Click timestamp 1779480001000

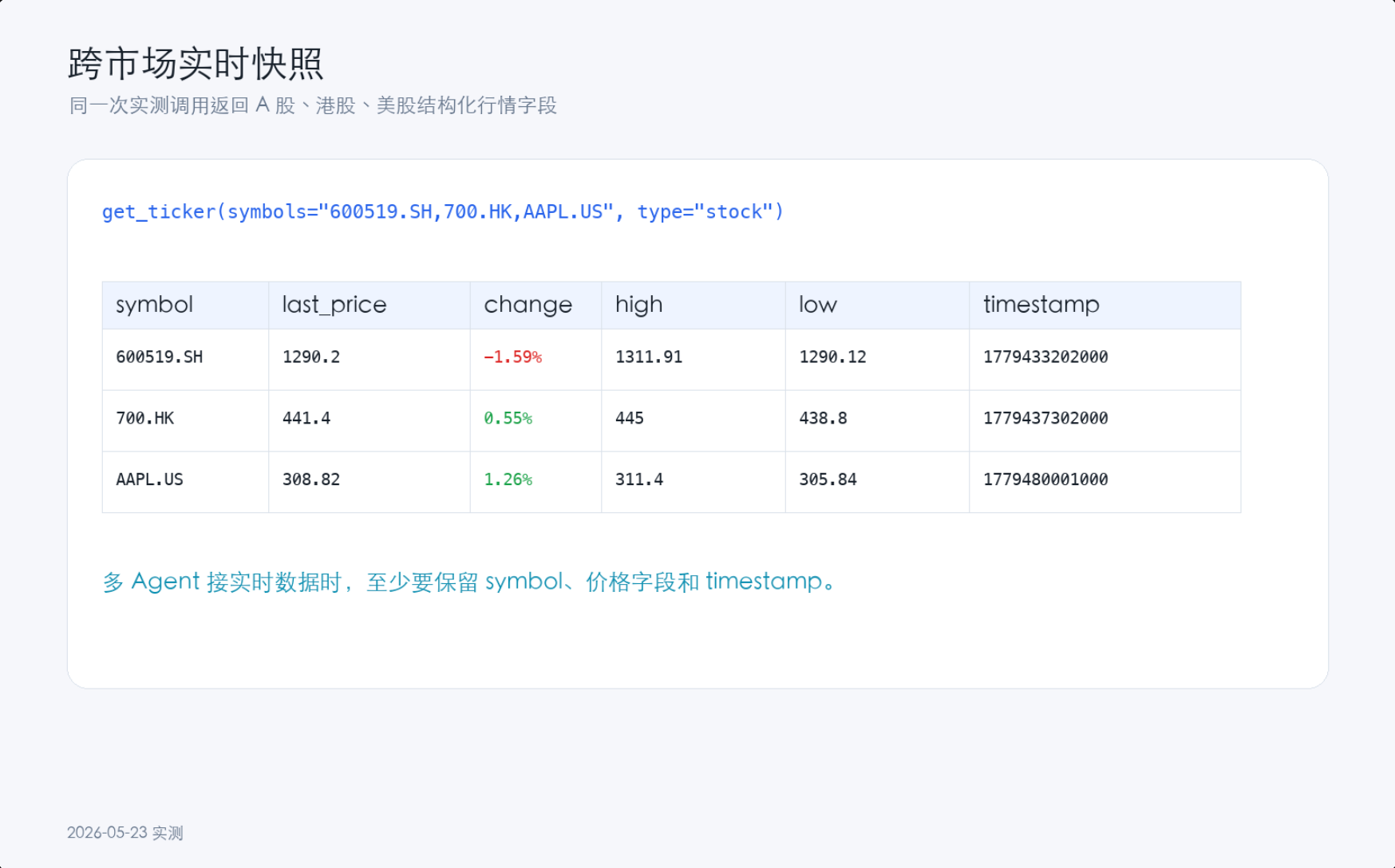1046,479
